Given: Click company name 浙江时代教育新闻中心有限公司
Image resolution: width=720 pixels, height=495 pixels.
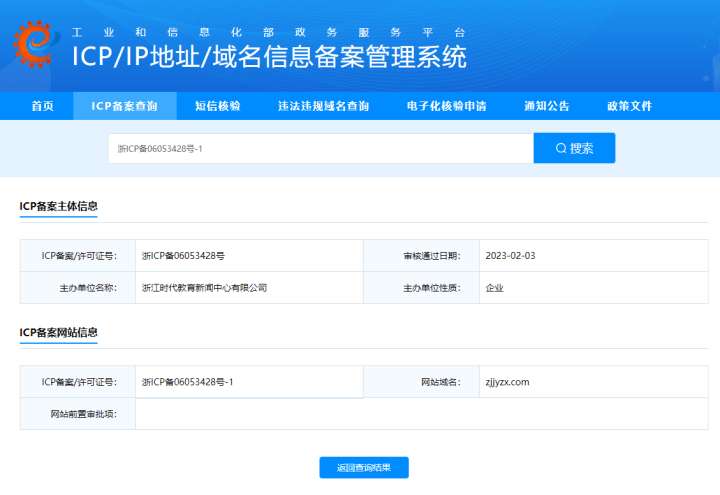Looking at the screenshot, I should click(x=205, y=288).
